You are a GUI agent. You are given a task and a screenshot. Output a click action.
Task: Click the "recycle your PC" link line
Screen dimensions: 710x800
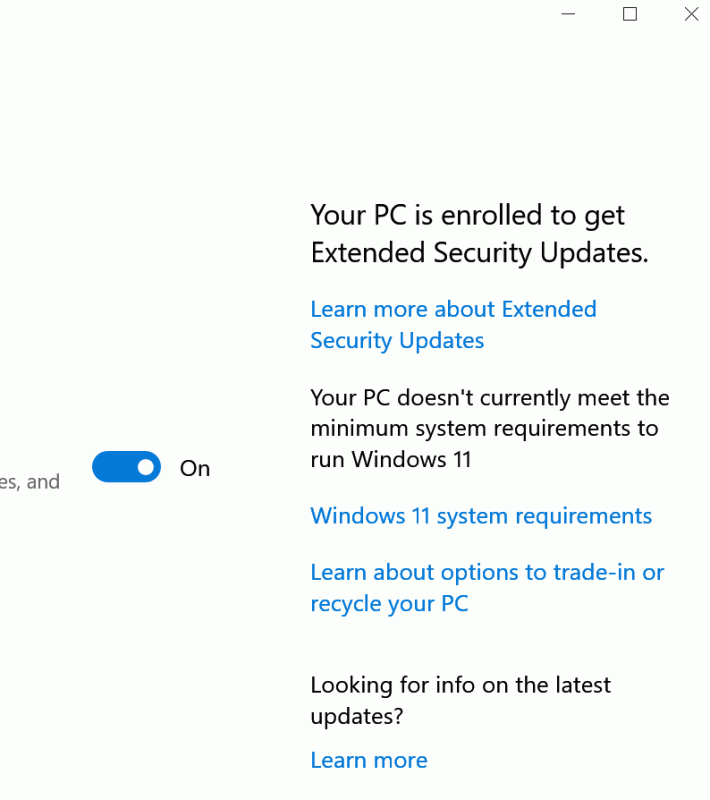tap(389, 604)
